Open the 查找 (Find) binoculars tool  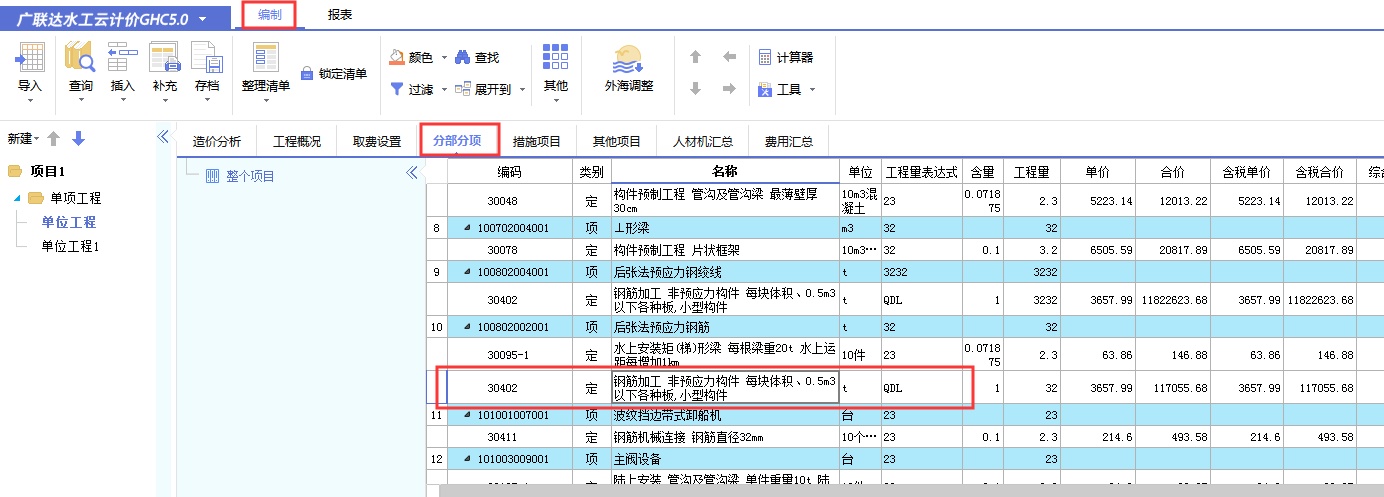click(x=463, y=58)
